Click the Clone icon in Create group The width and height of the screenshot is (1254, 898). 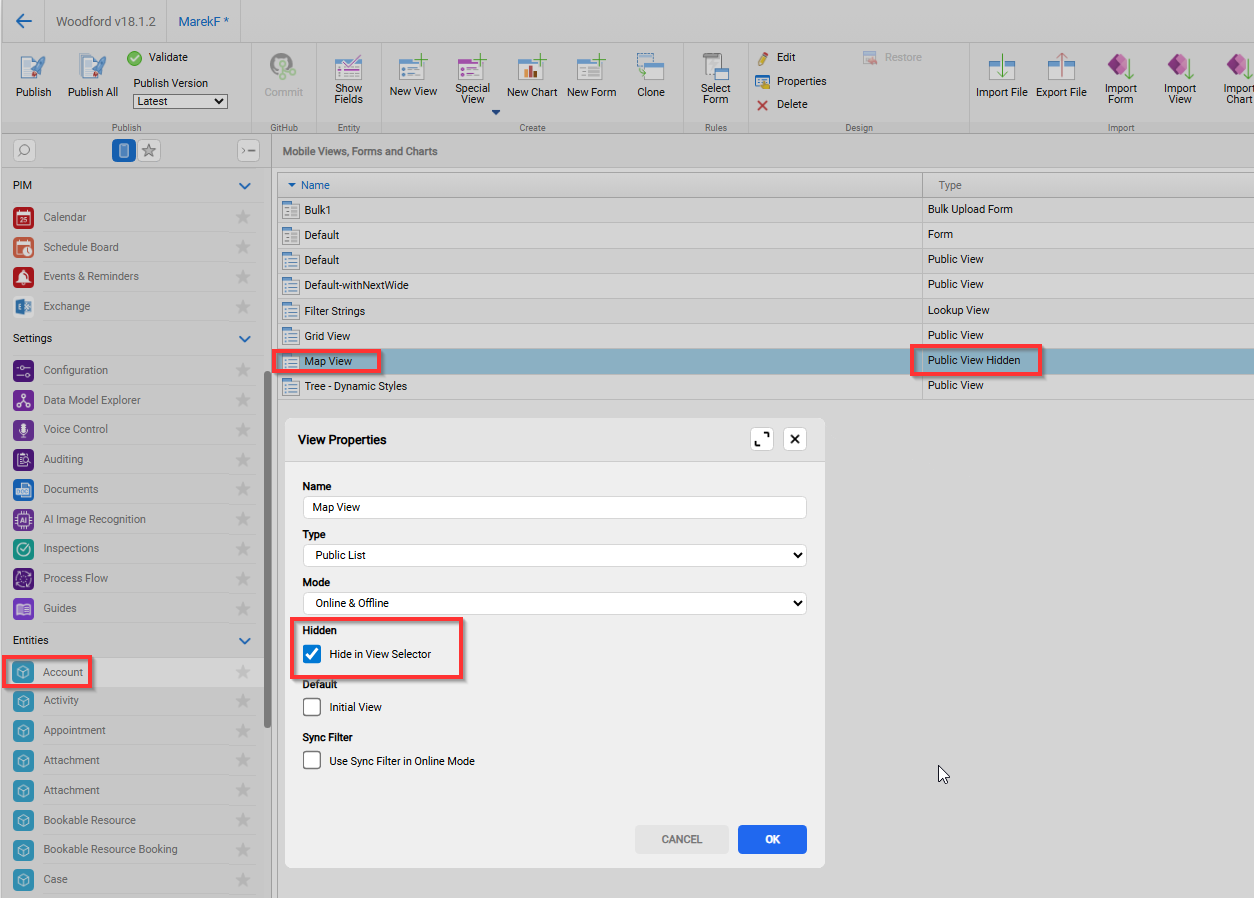650,68
